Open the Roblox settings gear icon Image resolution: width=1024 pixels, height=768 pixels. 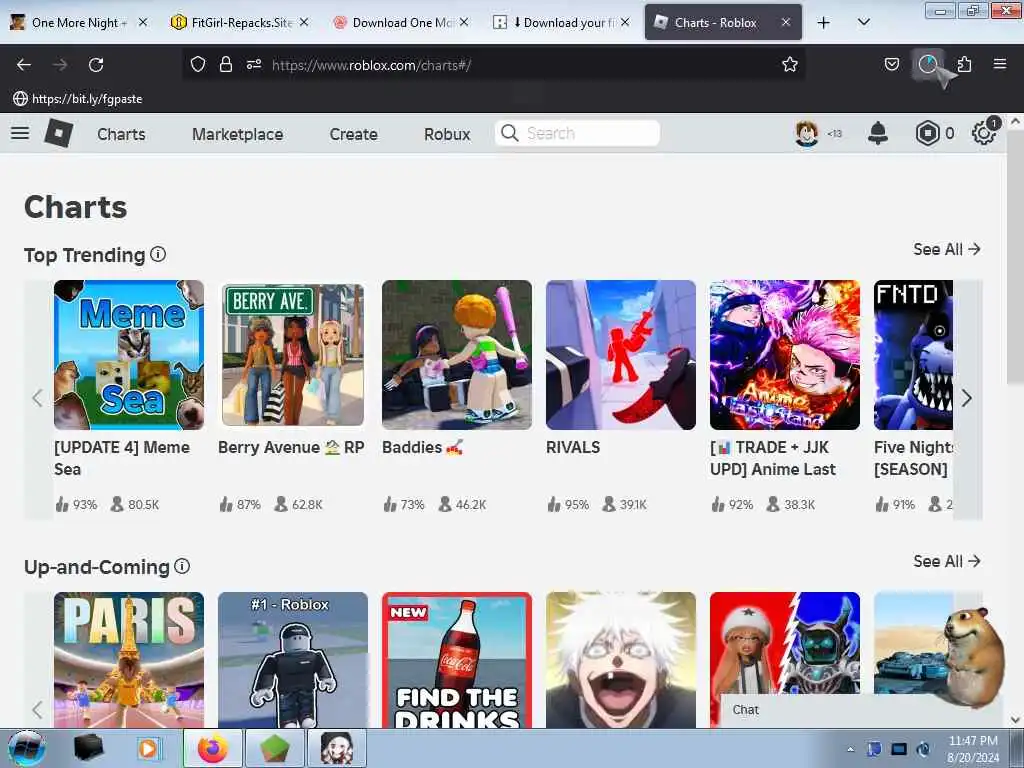coord(983,133)
